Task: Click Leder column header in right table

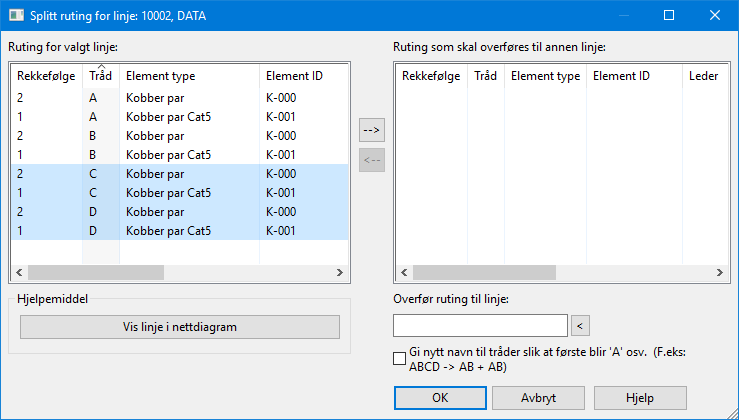Action: click(x=705, y=76)
